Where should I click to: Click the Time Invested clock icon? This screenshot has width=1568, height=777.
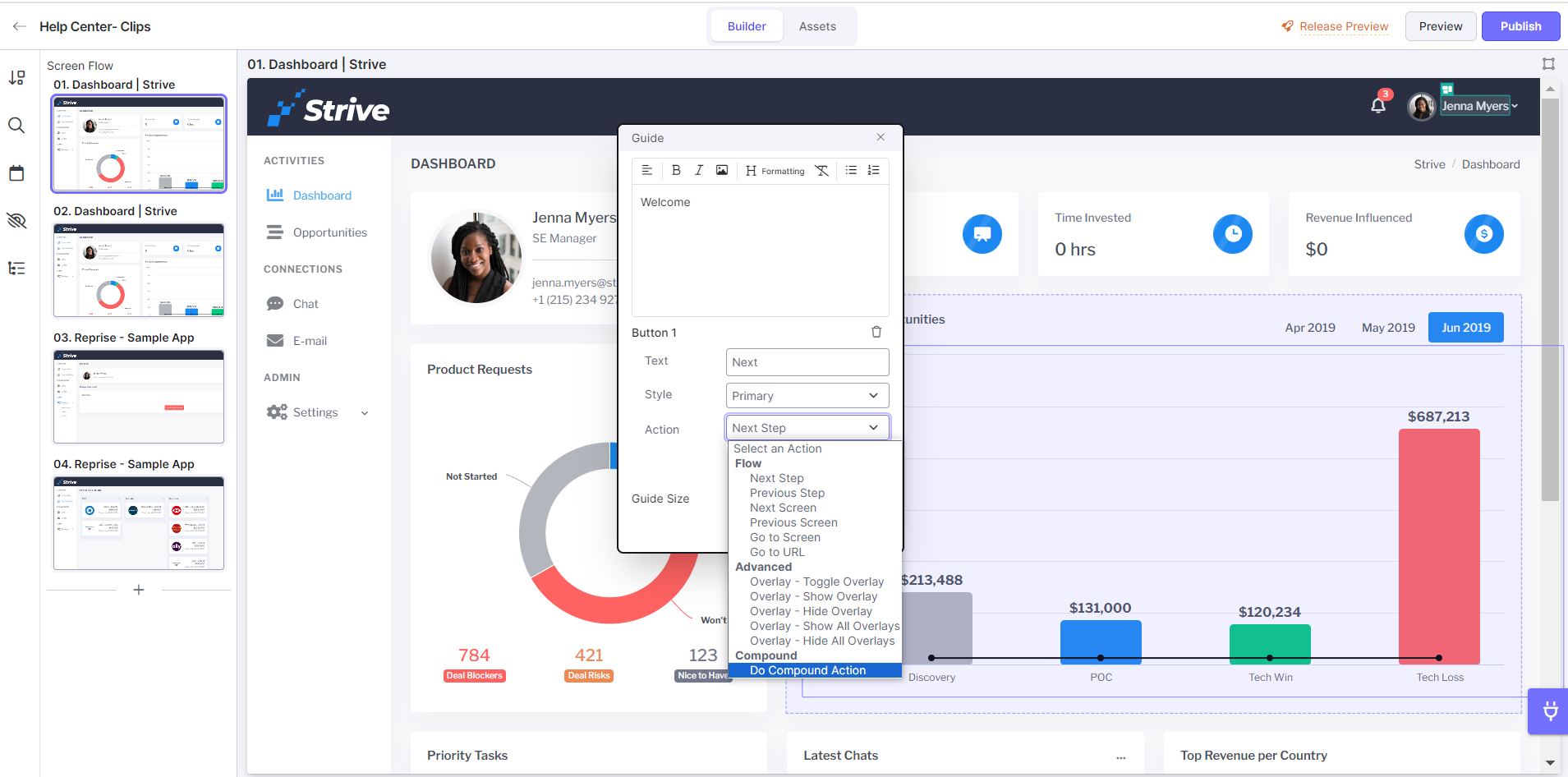tap(1233, 234)
